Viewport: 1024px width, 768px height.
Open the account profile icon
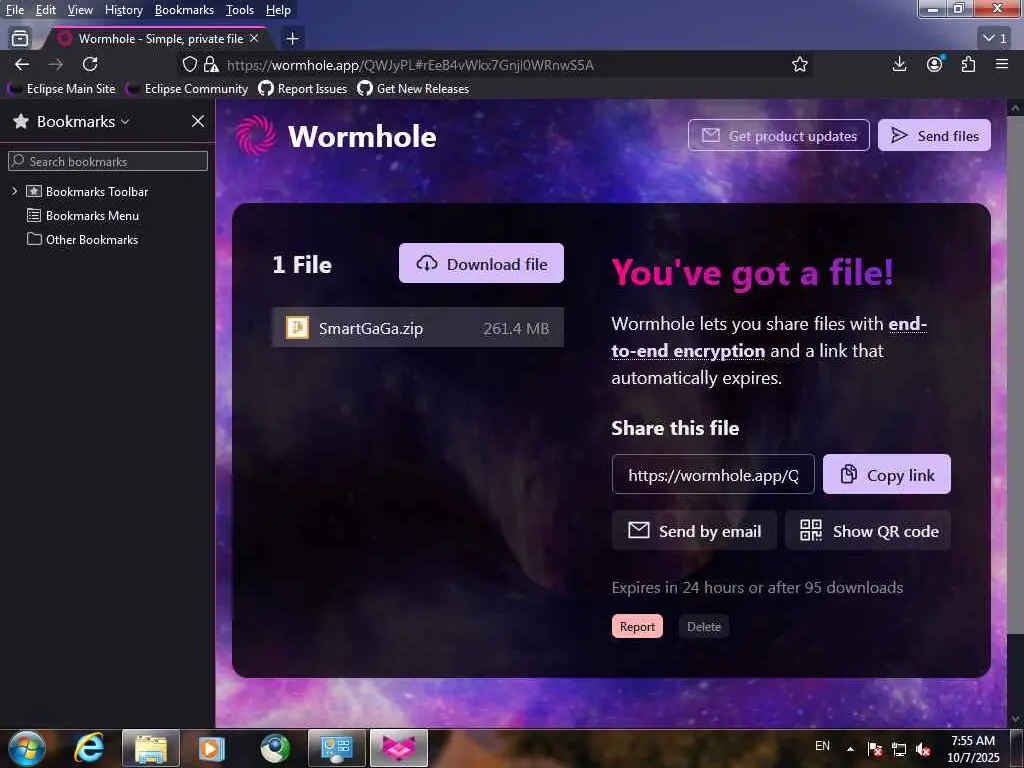(935, 64)
